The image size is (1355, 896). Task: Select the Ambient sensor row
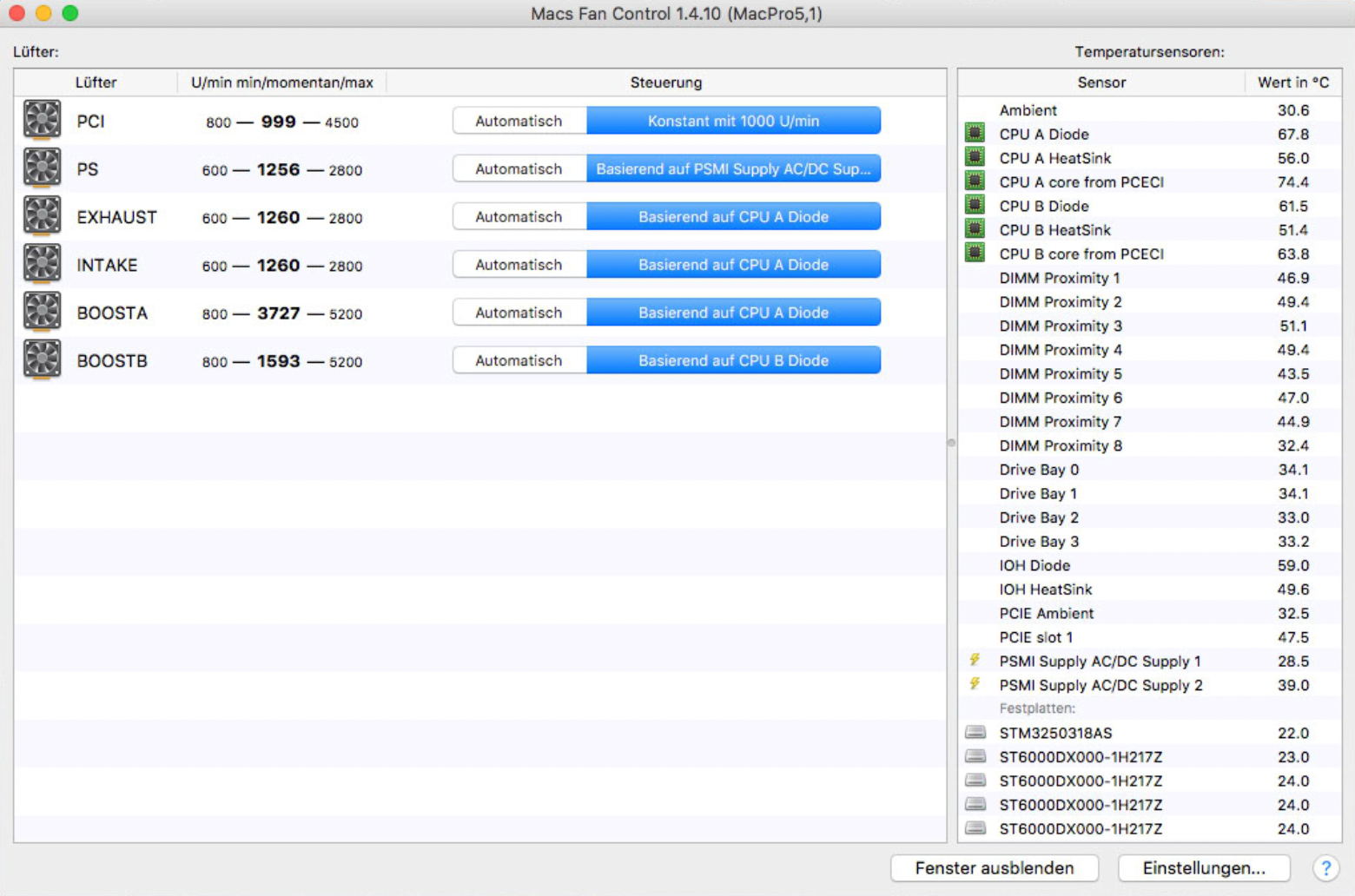[1150, 109]
